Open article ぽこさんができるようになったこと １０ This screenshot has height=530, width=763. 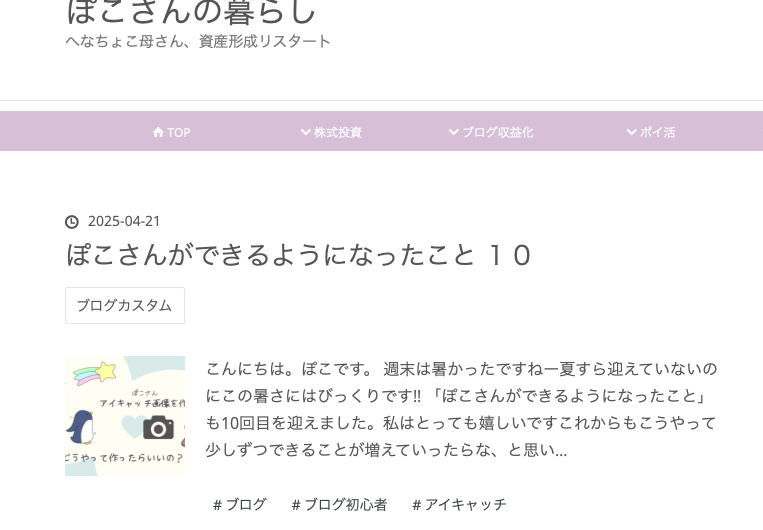[x=298, y=255]
